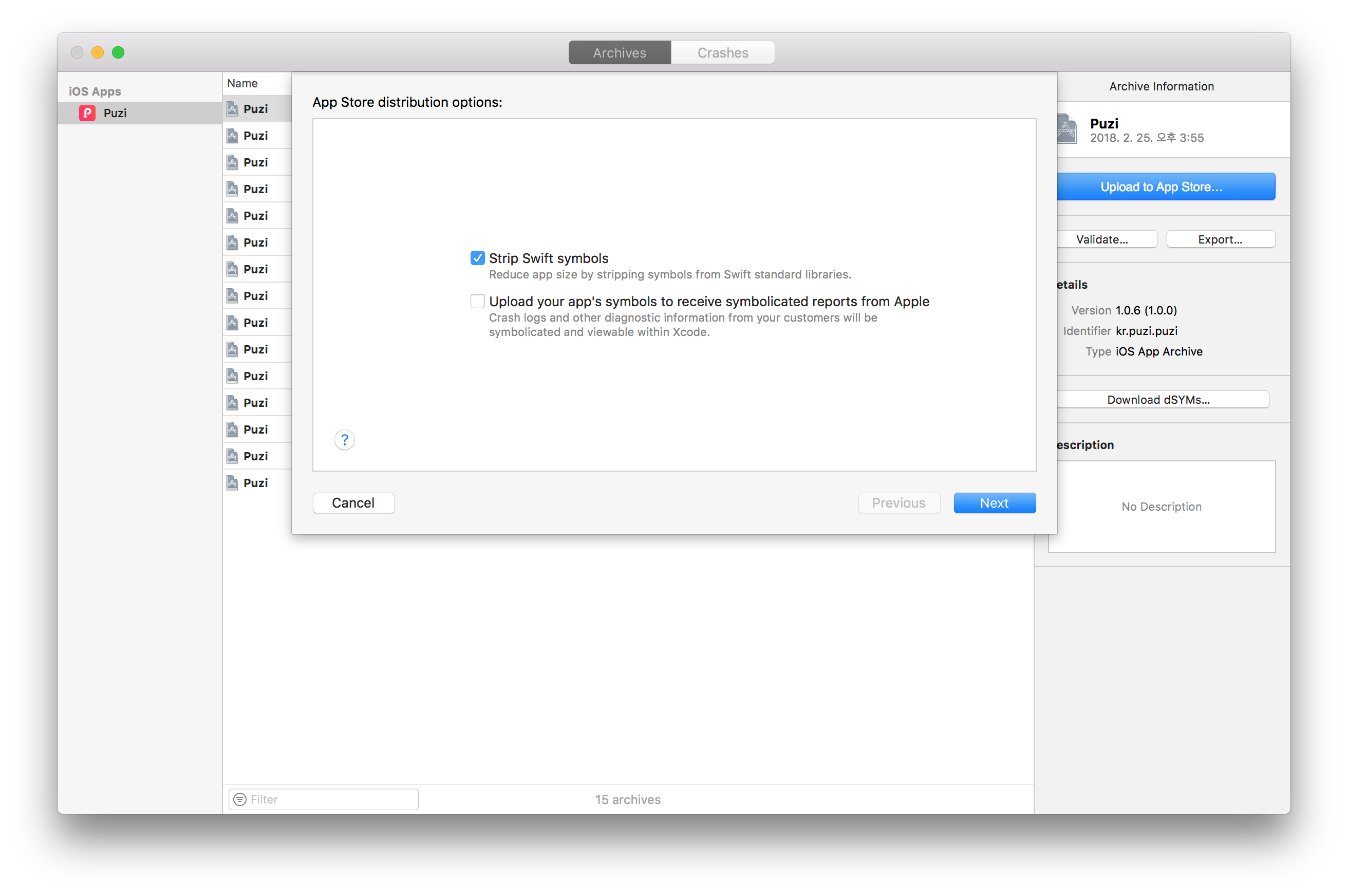Cancel the distribution options dialog
This screenshot has width=1348, height=896.
353,503
